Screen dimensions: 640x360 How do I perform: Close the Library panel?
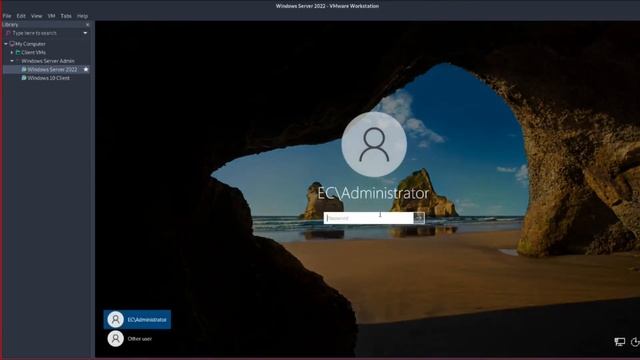tap(87, 24)
